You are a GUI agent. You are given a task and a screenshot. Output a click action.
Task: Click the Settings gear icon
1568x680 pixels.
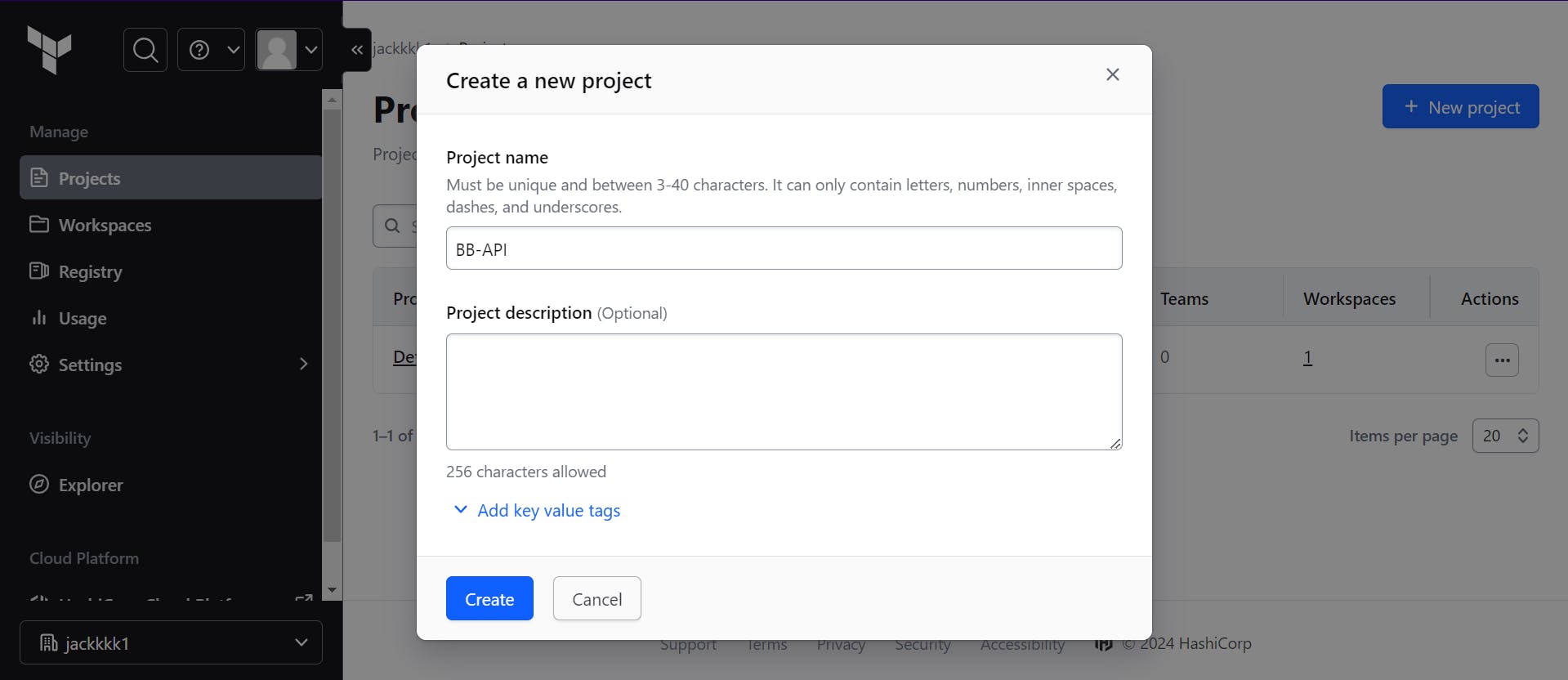[39, 364]
